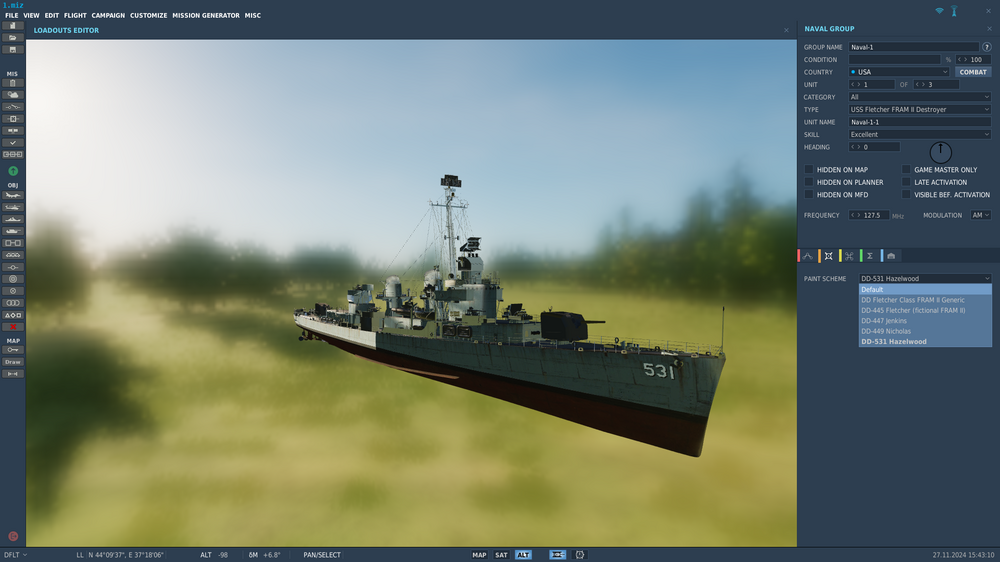
Task: Open the Country USA dropdown
Action: (899, 72)
